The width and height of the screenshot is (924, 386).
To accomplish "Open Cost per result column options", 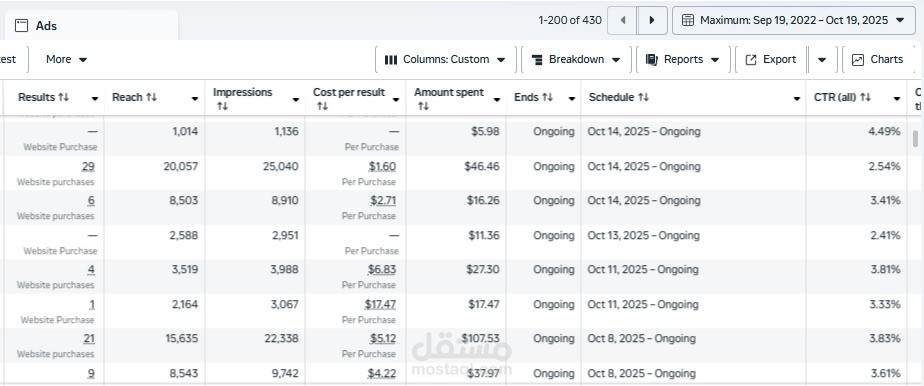I will tap(395, 100).
